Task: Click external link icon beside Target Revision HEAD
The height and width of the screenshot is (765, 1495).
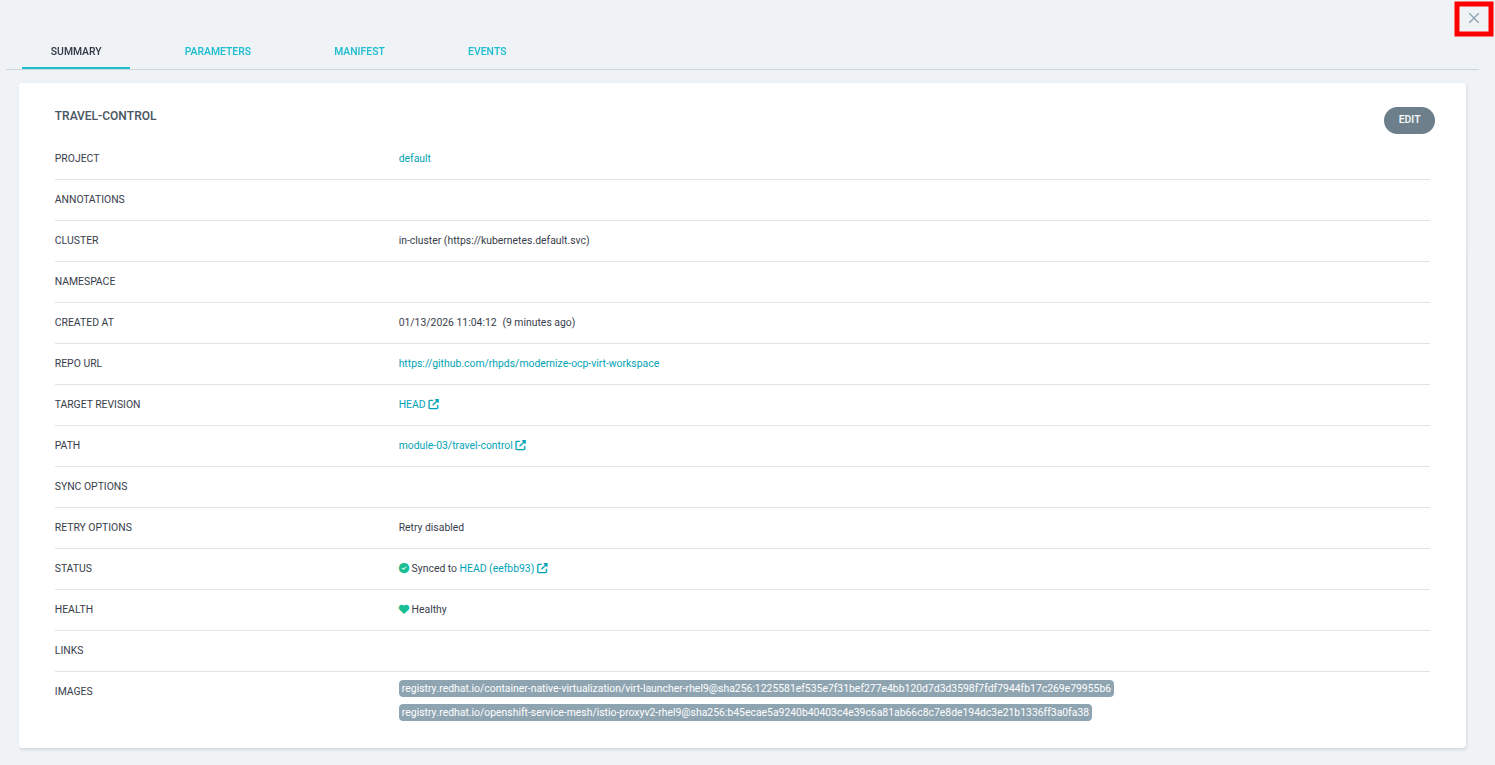Action: coord(434,404)
